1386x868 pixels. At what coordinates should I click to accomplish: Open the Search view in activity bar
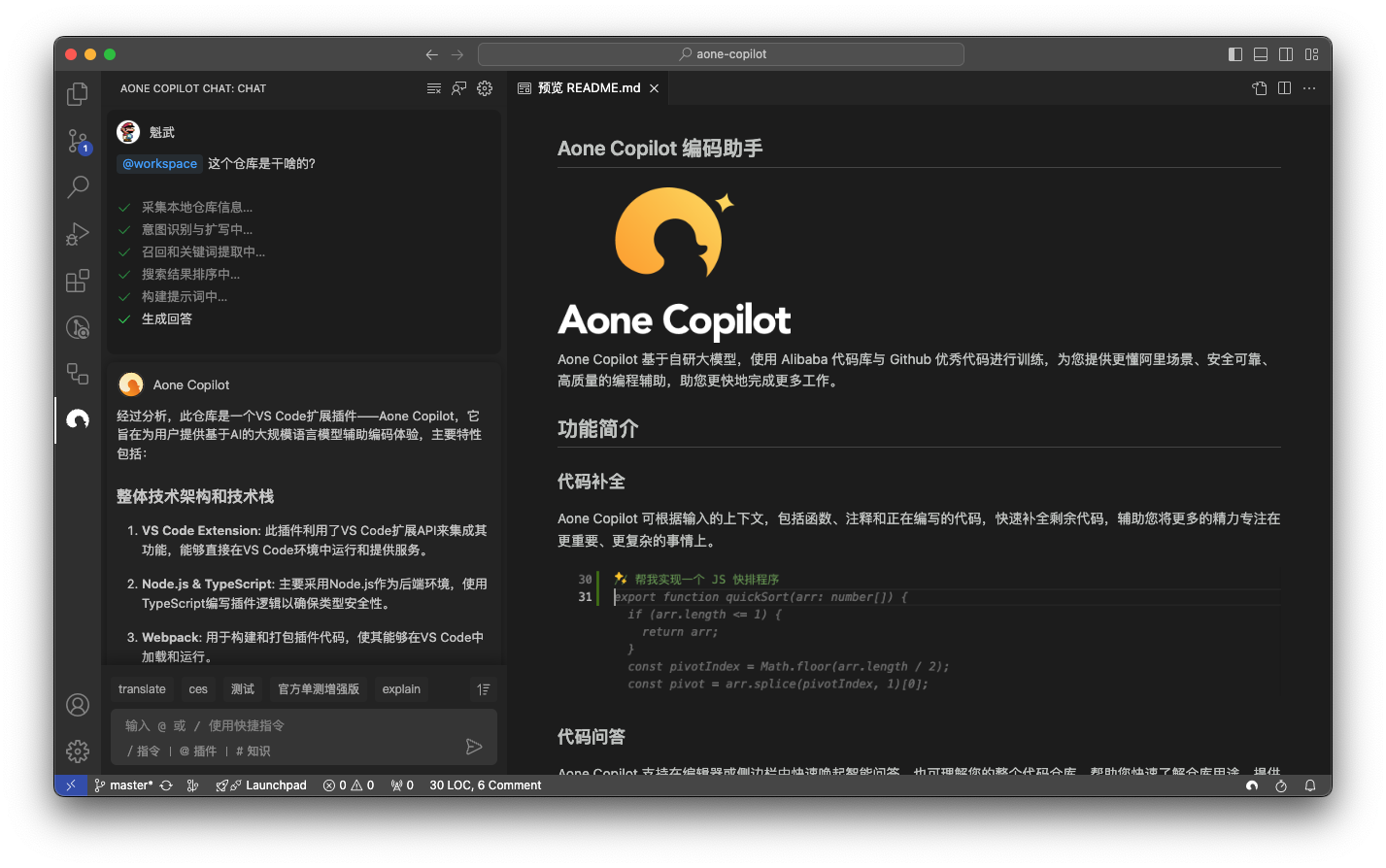point(78,186)
